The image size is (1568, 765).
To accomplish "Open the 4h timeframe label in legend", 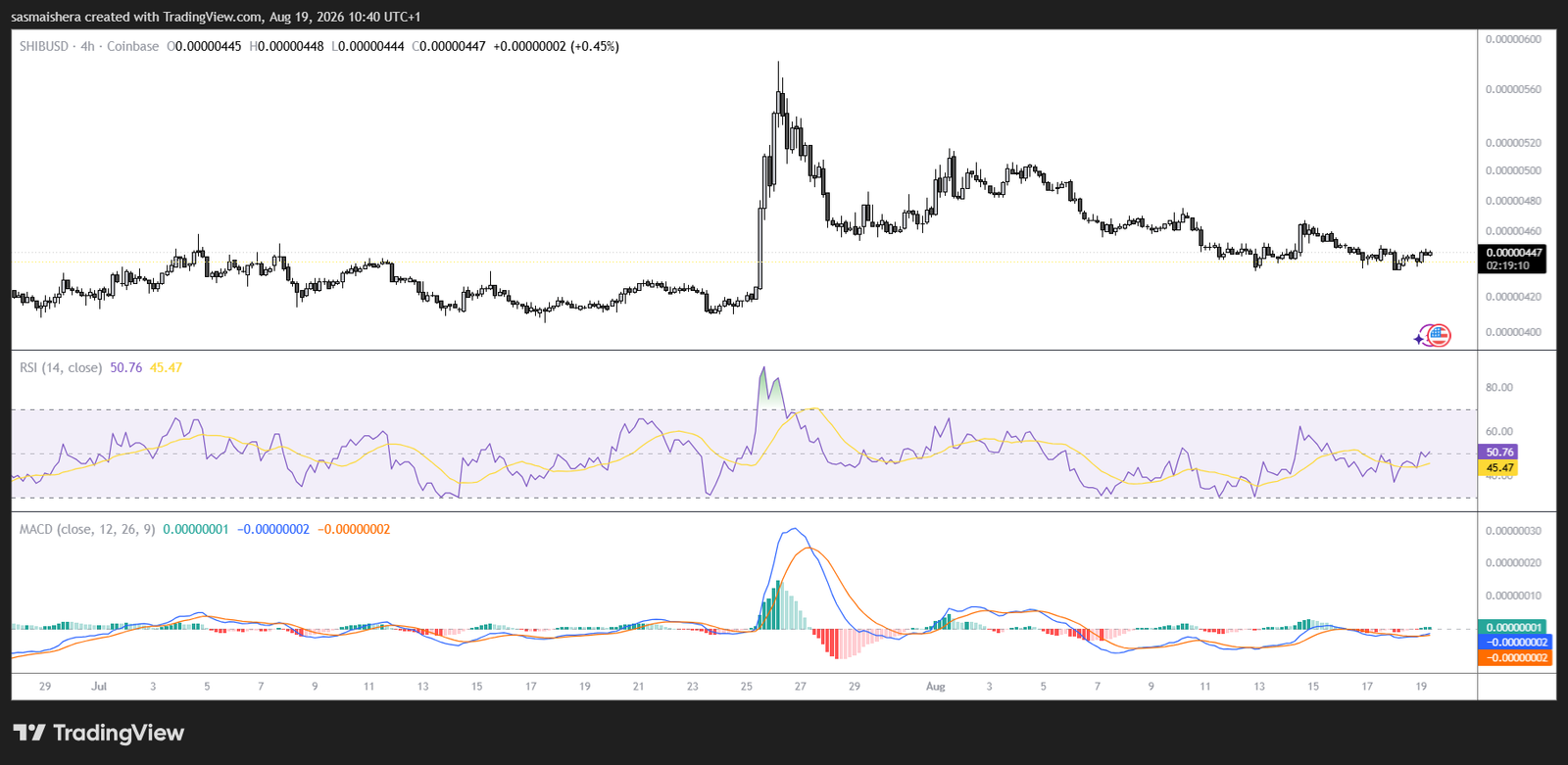I will tap(87, 46).
